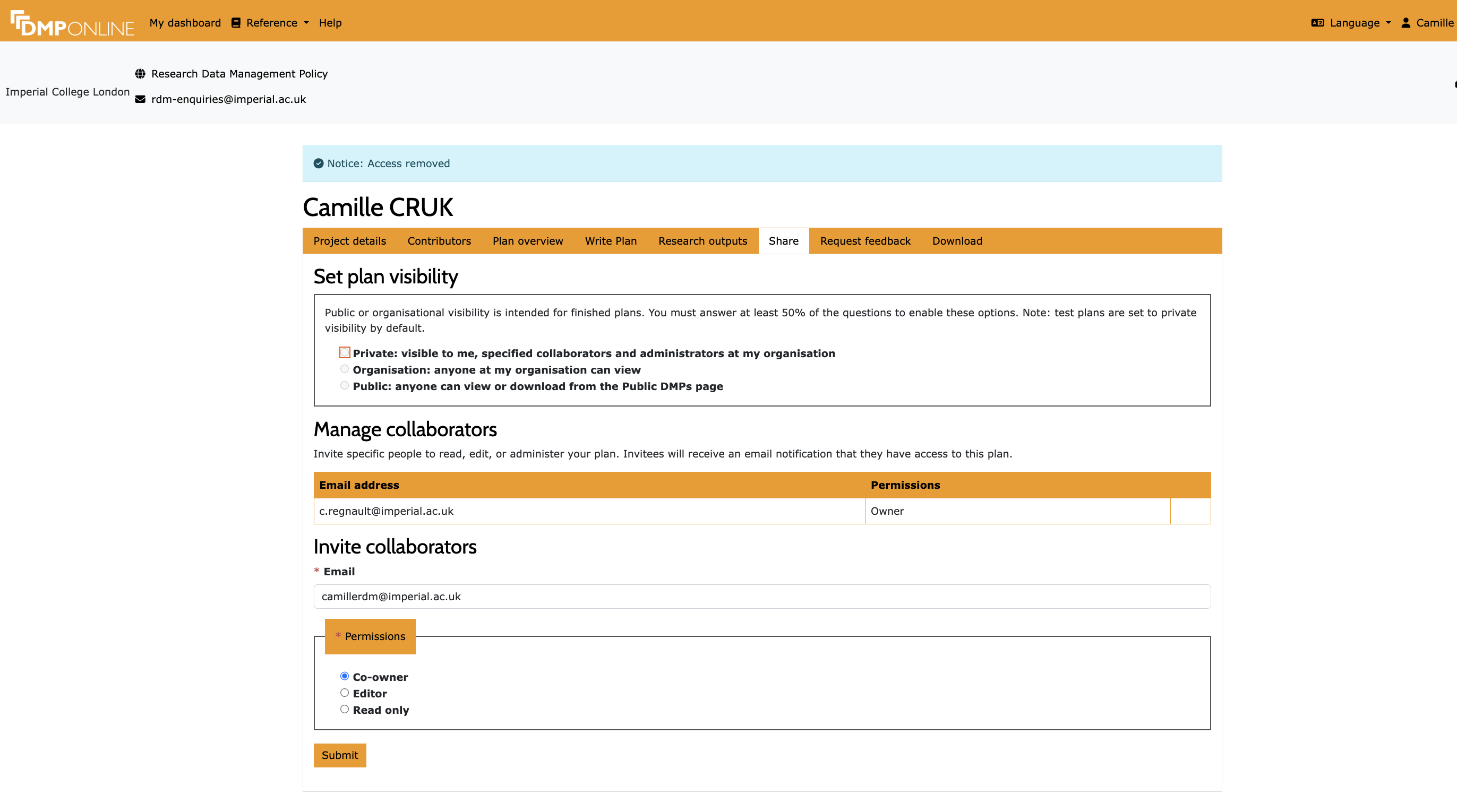Click the language icon in the top bar

pos(1317,23)
